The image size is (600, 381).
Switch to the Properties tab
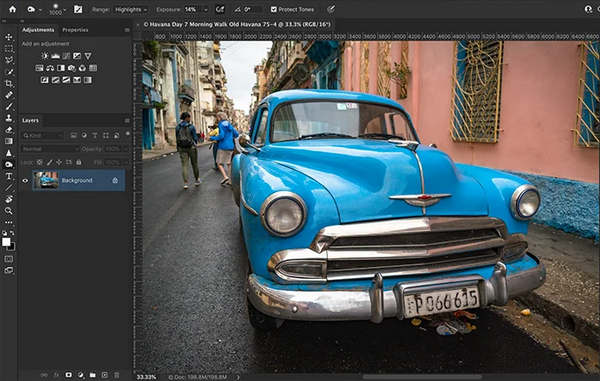coord(75,30)
